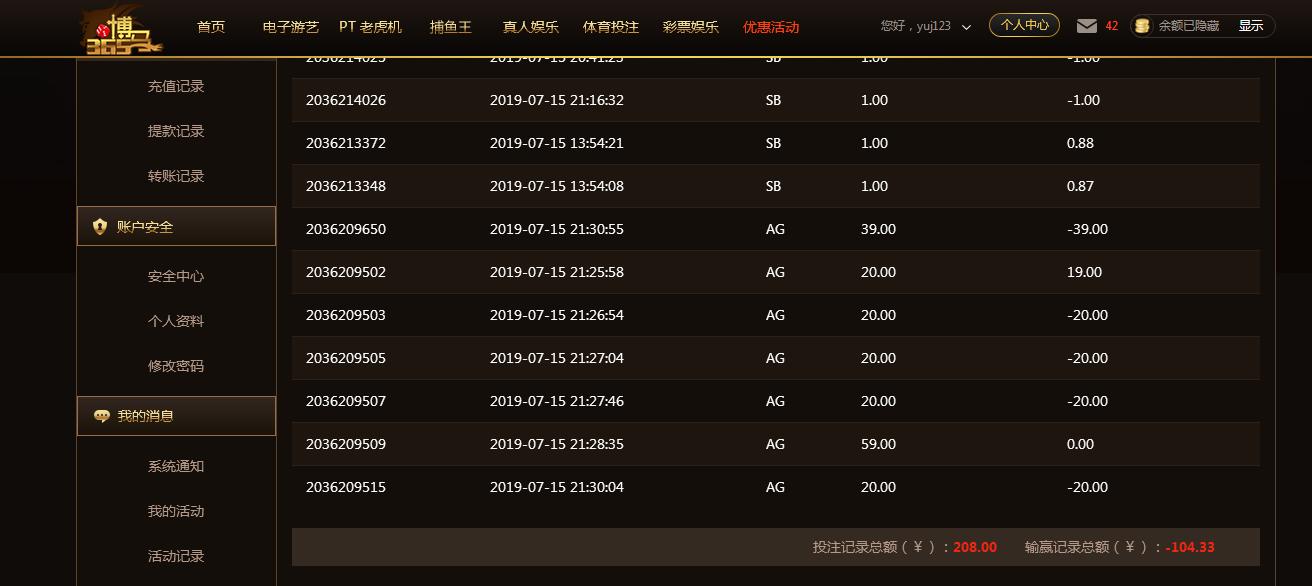This screenshot has width=1312, height=586.
Task: Click the greeting text 您好，yuj123
Action: (915, 26)
